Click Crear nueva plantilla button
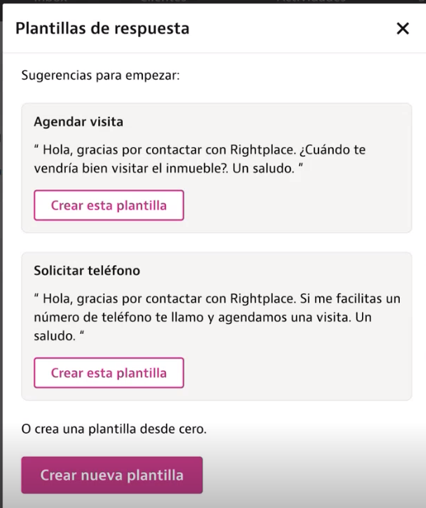 pos(112,475)
